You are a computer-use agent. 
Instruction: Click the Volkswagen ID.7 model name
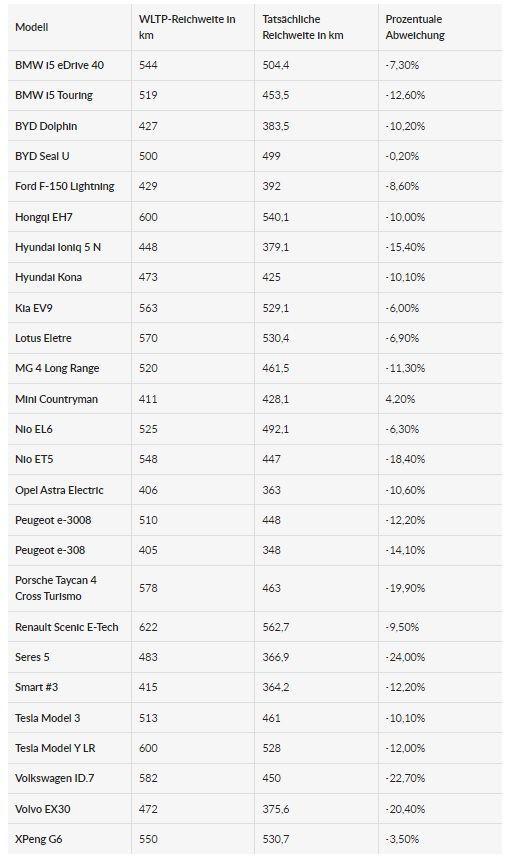point(55,778)
